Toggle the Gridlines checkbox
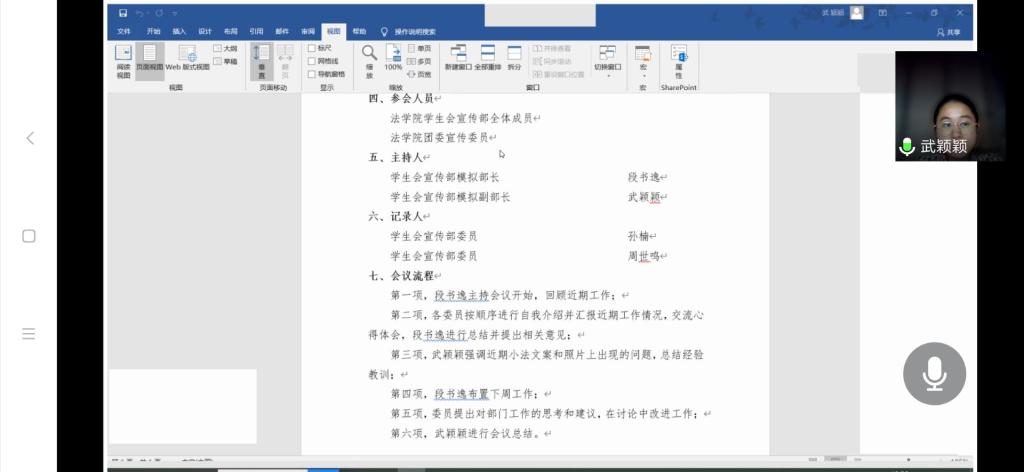The image size is (1024, 472). [312, 61]
